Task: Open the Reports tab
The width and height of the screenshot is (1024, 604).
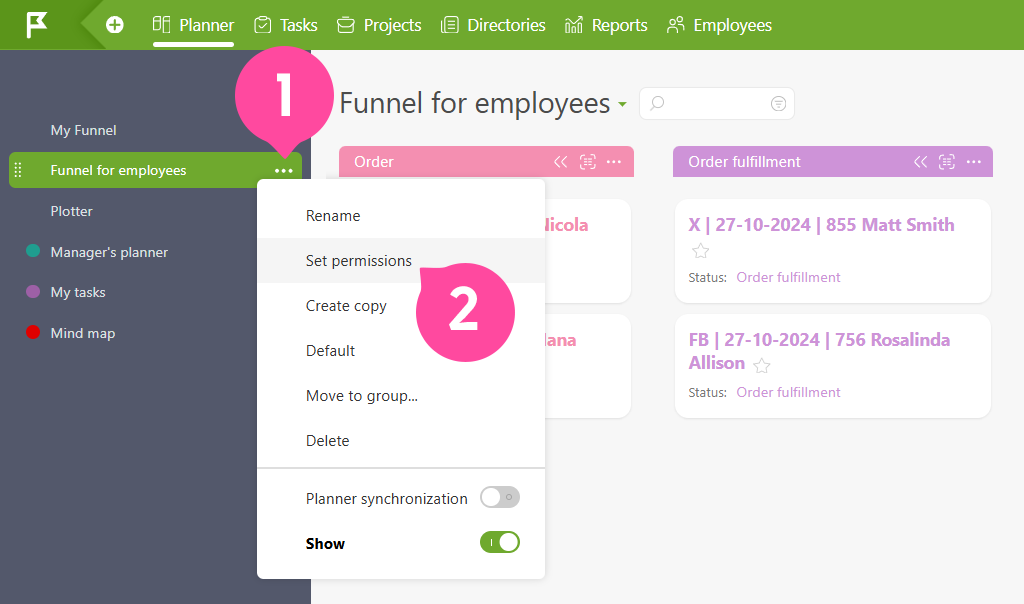Action: tap(606, 25)
